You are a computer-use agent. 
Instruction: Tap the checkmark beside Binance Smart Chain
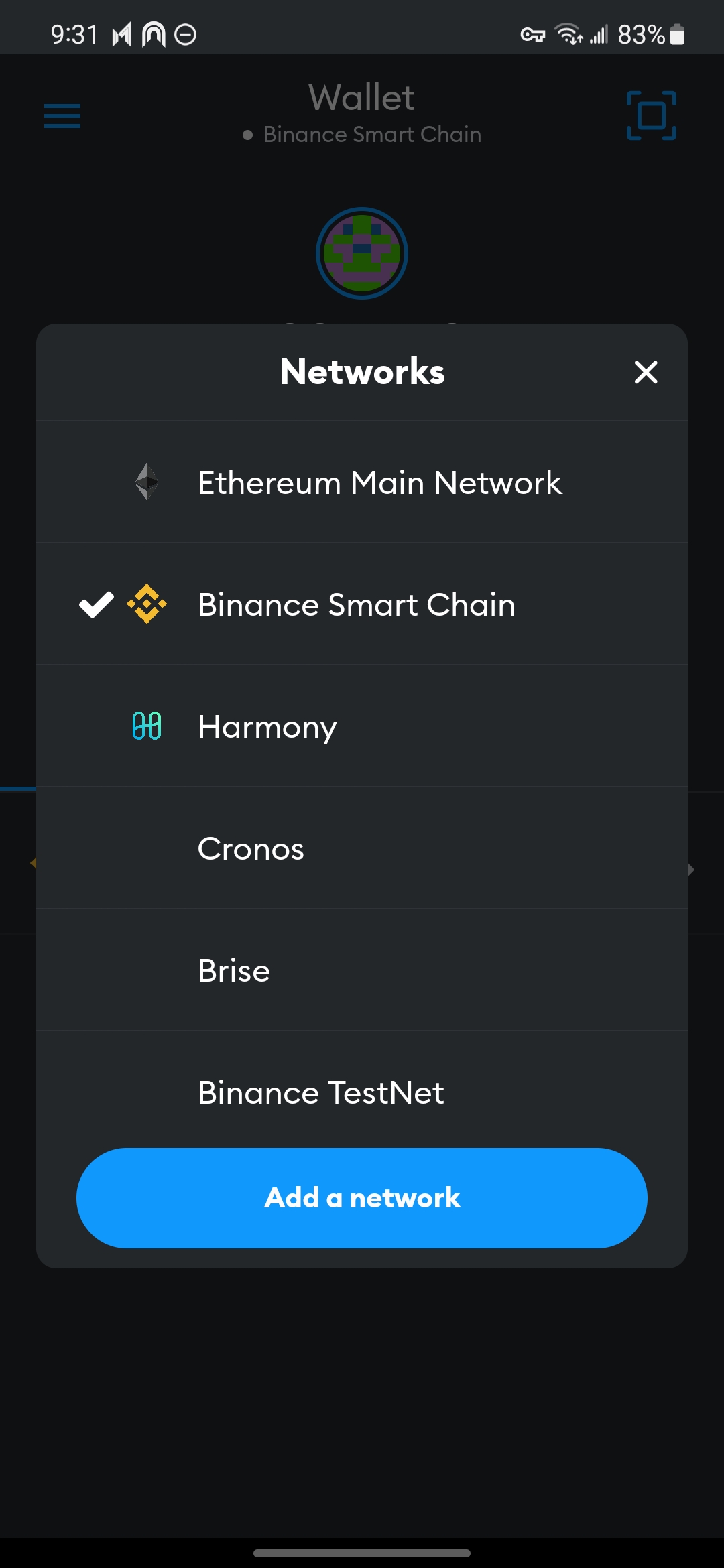point(97,604)
